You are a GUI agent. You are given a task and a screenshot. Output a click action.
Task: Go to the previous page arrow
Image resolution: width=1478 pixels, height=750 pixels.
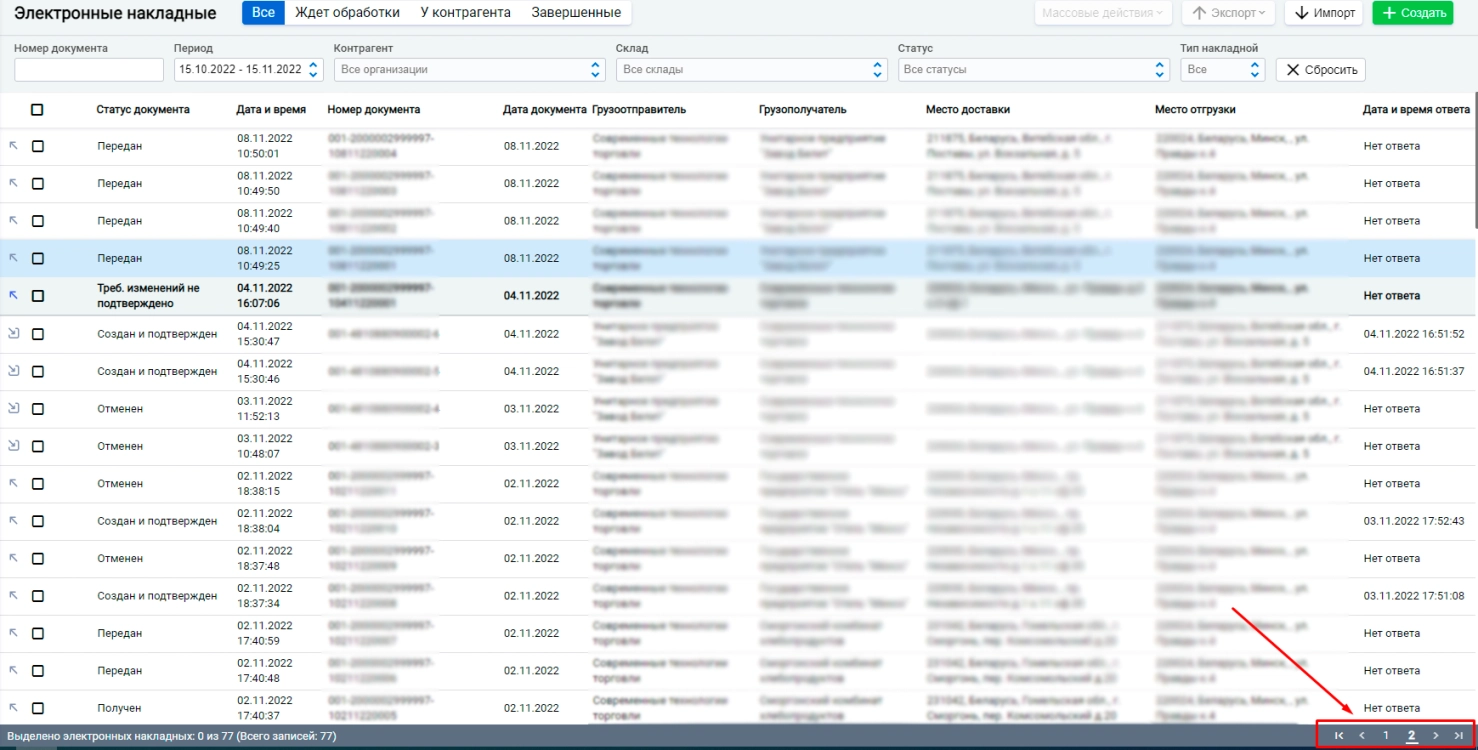1362,736
